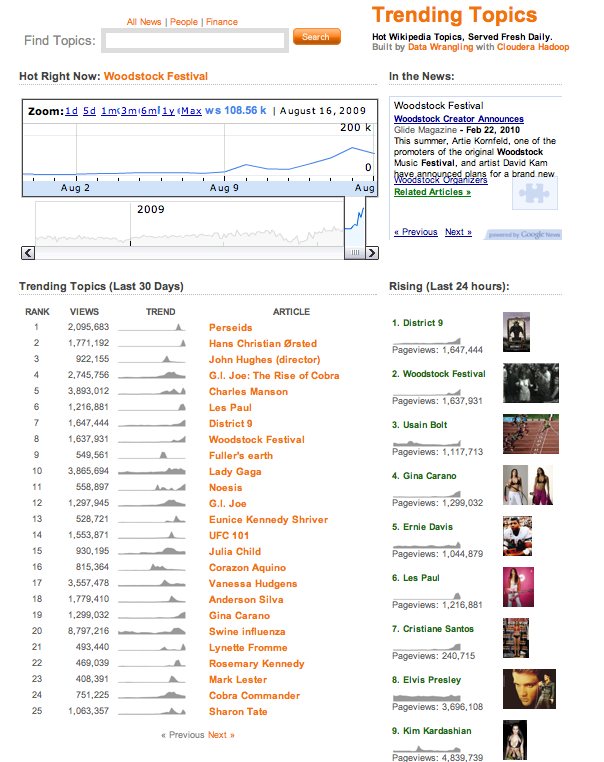This screenshot has height=762, width=604.
Task: Set chart zoom to 3m
Action: coord(129,111)
